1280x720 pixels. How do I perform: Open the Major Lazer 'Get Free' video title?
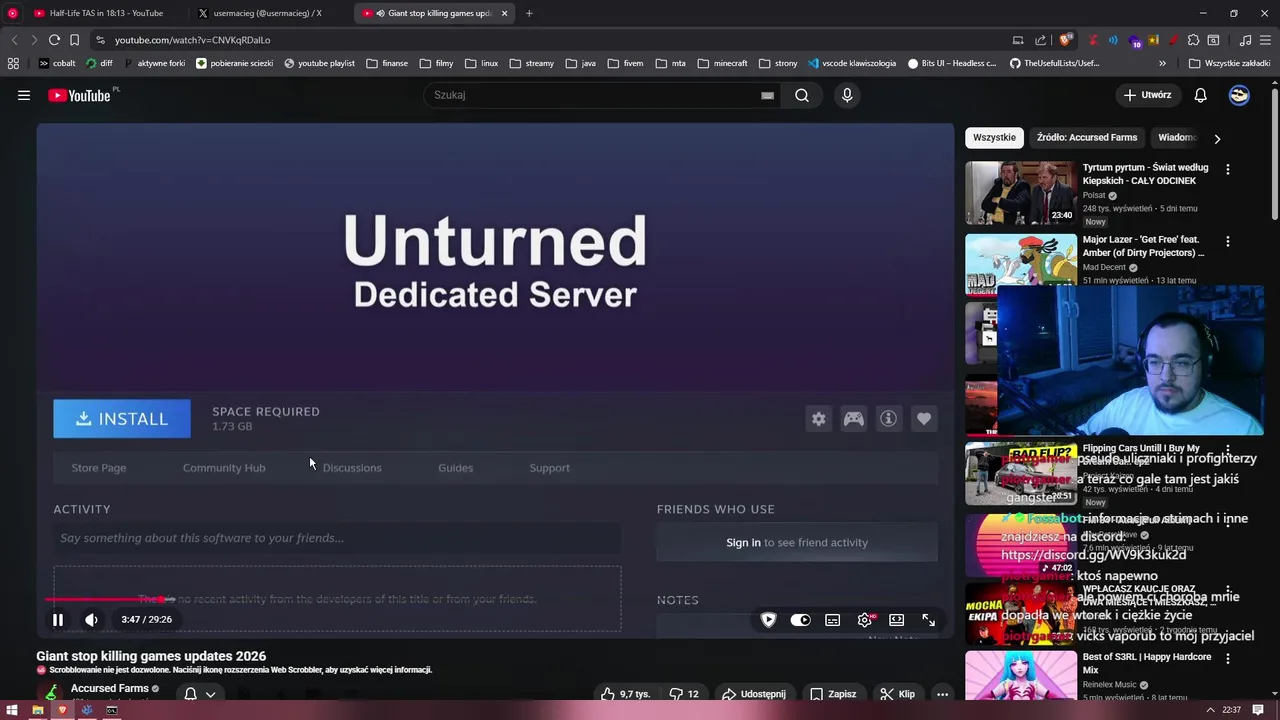click(x=1143, y=246)
